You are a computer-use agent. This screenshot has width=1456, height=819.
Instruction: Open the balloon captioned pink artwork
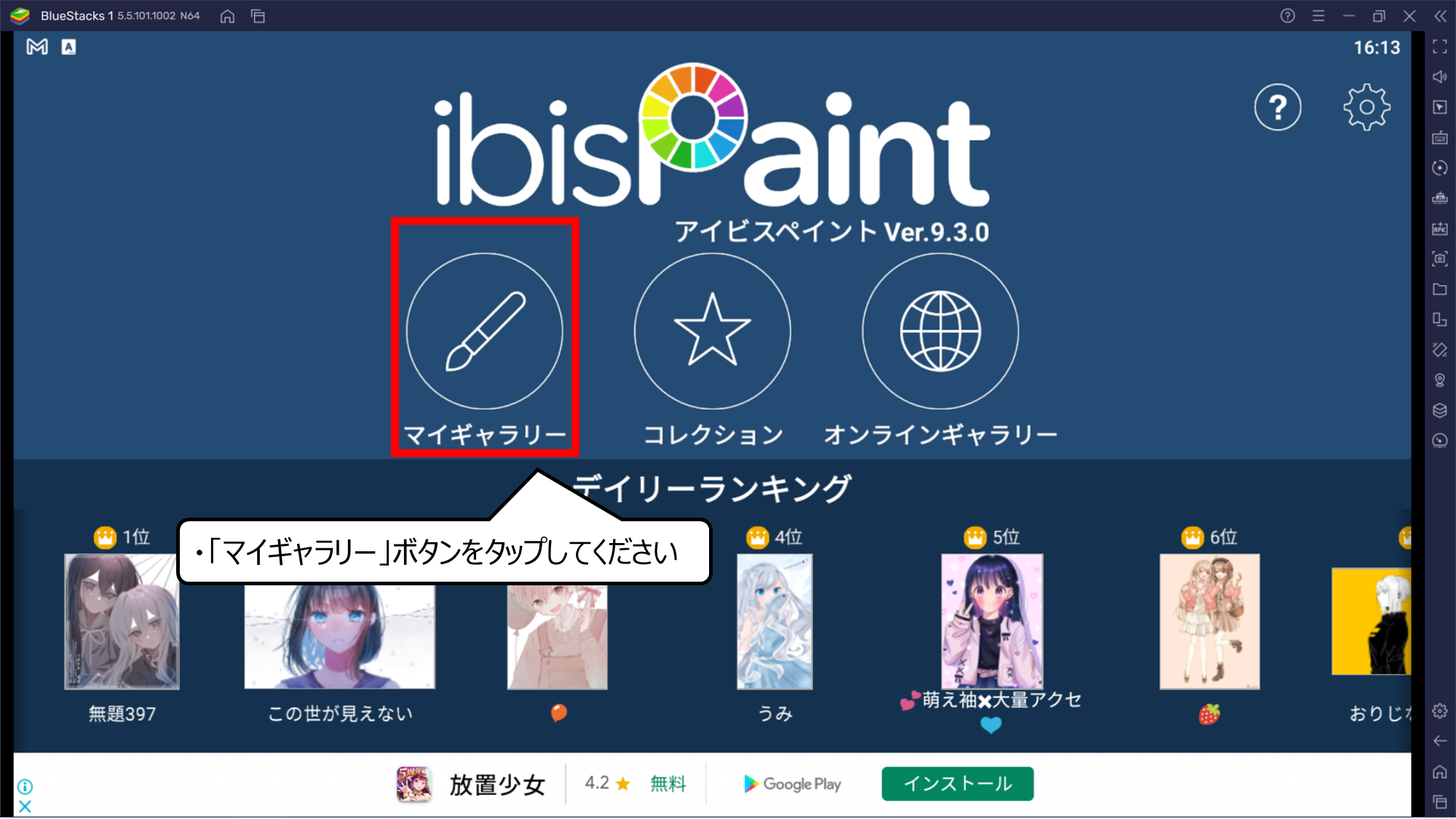pyautogui.click(x=558, y=637)
